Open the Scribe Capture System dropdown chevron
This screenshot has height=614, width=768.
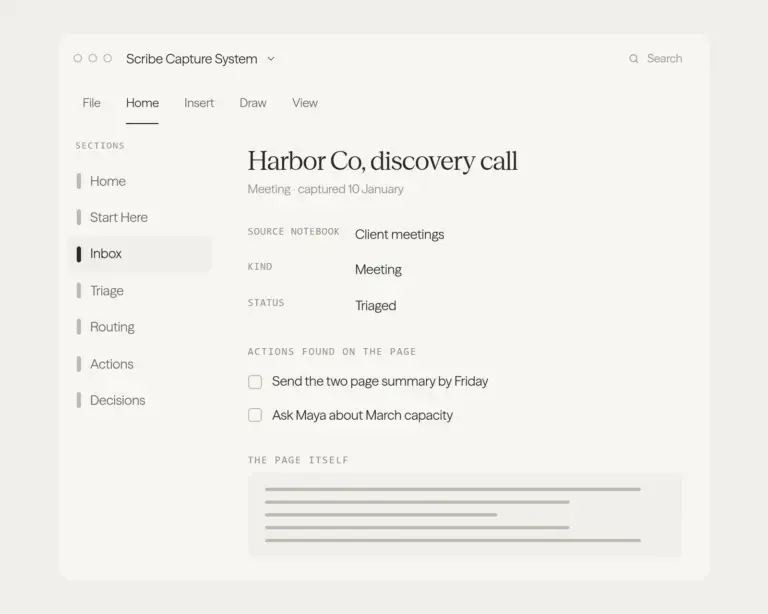point(271,59)
